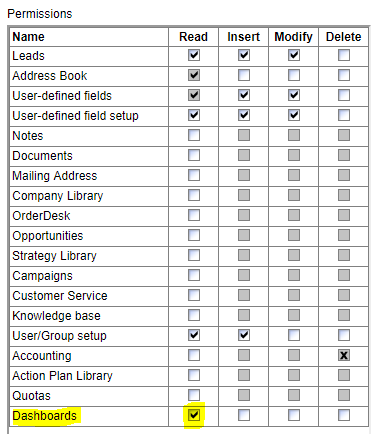Uncheck the Leads Read checkbox
This screenshot has width=378, height=434.
(194, 55)
